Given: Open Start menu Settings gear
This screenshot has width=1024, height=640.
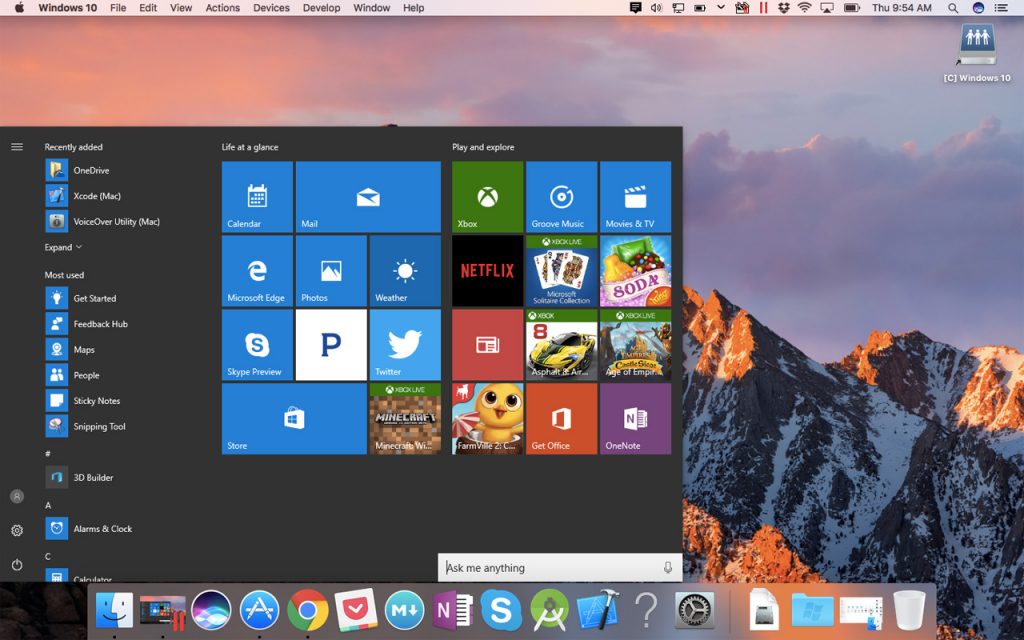Looking at the screenshot, I should coord(17,530).
